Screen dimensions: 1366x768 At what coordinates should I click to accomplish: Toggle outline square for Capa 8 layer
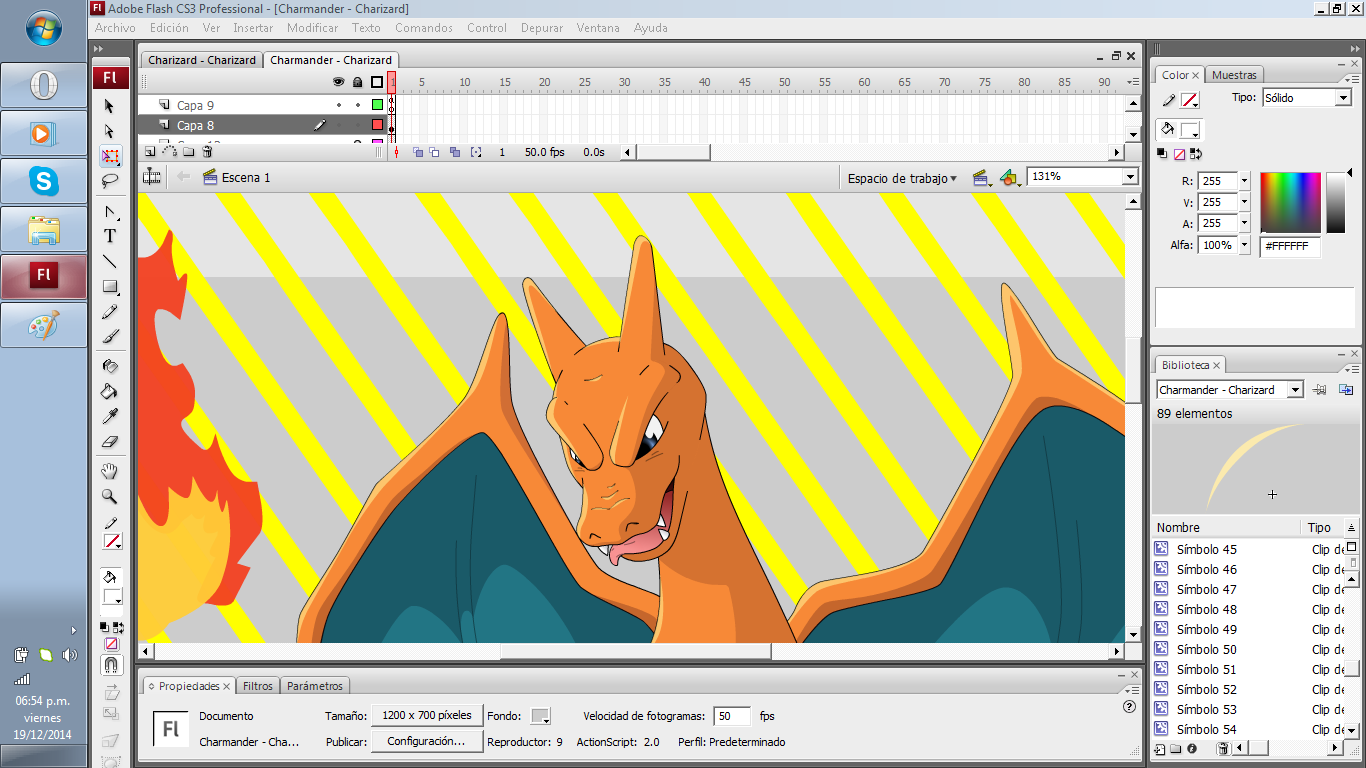pos(377,125)
